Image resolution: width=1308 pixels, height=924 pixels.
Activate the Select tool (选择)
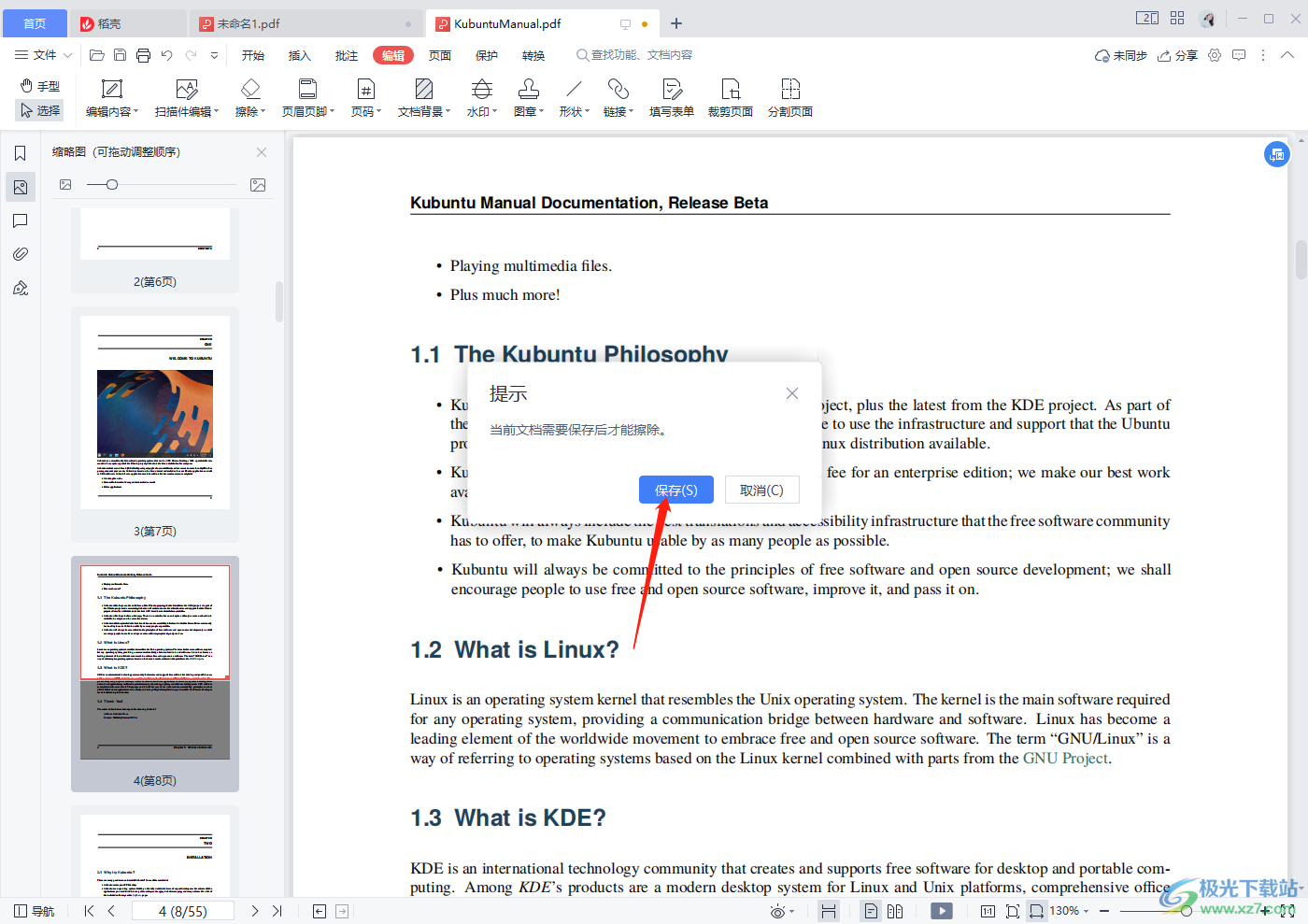40,110
